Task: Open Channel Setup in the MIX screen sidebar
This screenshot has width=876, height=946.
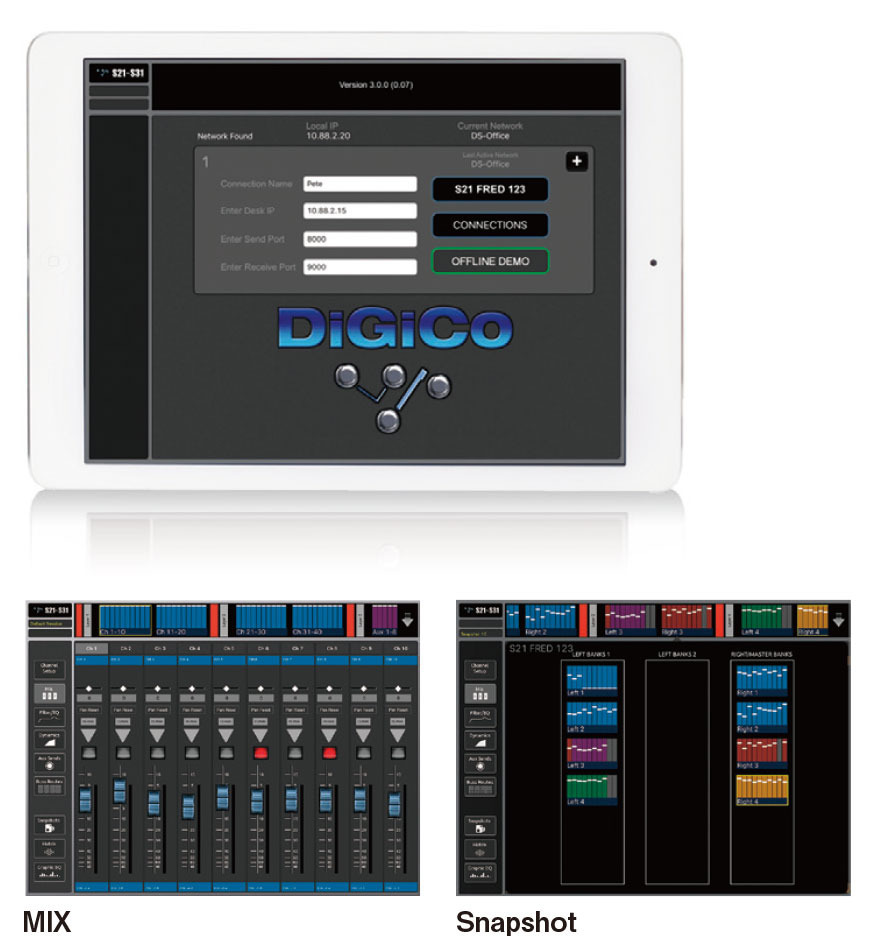Action: [49, 669]
